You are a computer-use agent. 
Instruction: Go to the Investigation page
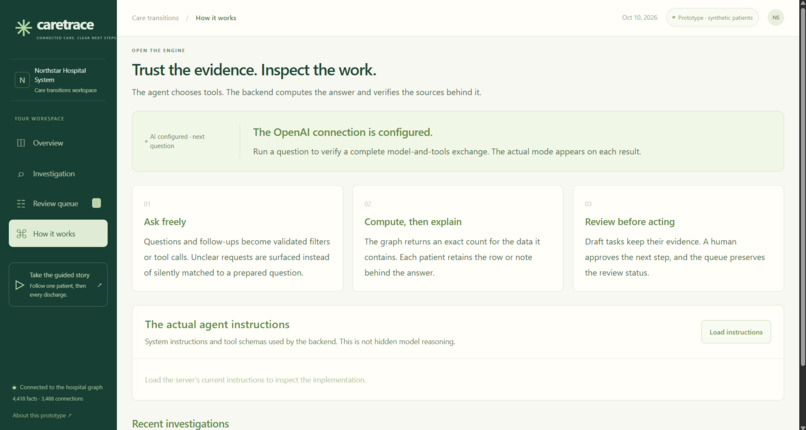[x=58, y=174]
